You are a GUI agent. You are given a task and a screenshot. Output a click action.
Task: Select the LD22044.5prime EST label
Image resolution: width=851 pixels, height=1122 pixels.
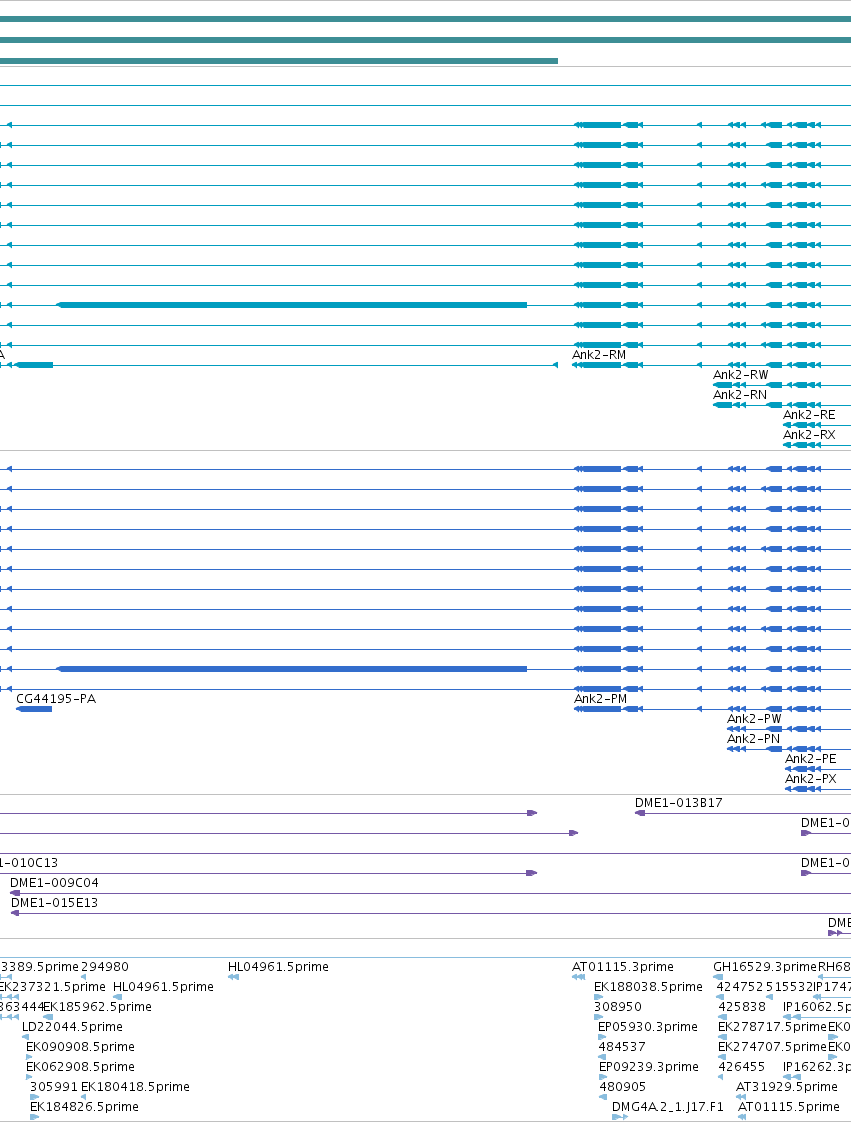(x=72, y=1027)
